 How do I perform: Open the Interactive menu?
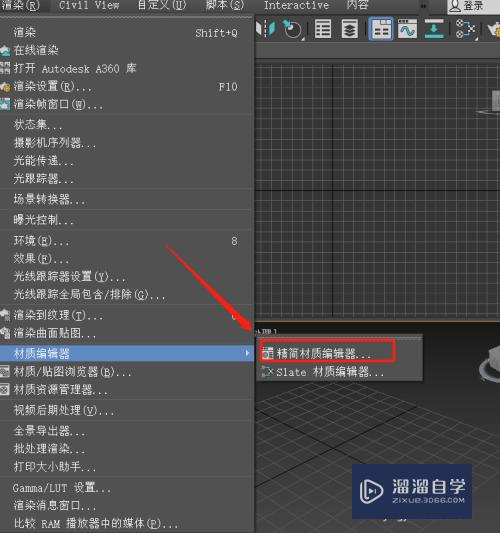click(296, 5)
